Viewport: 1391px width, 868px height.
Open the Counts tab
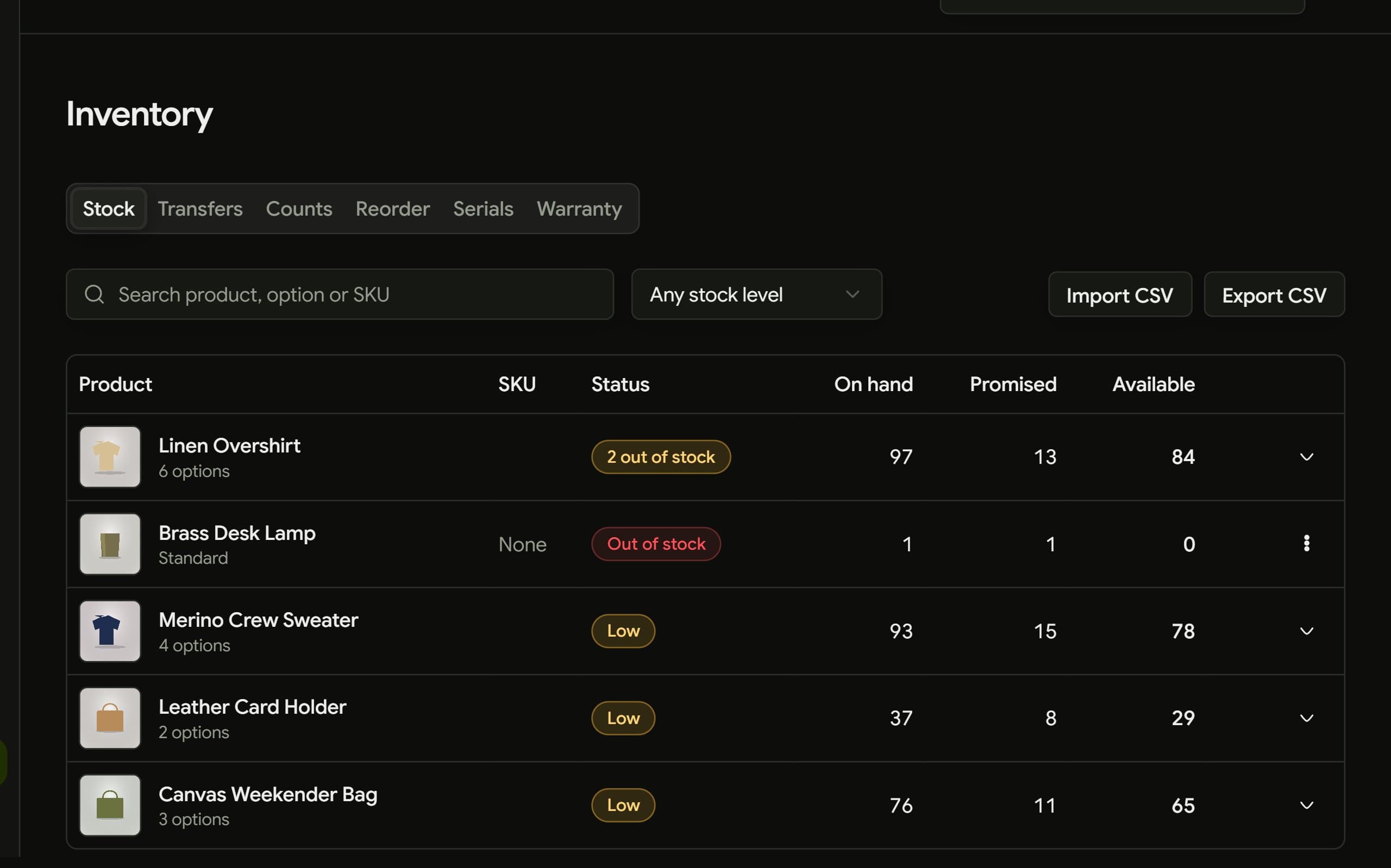tap(299, 209)
